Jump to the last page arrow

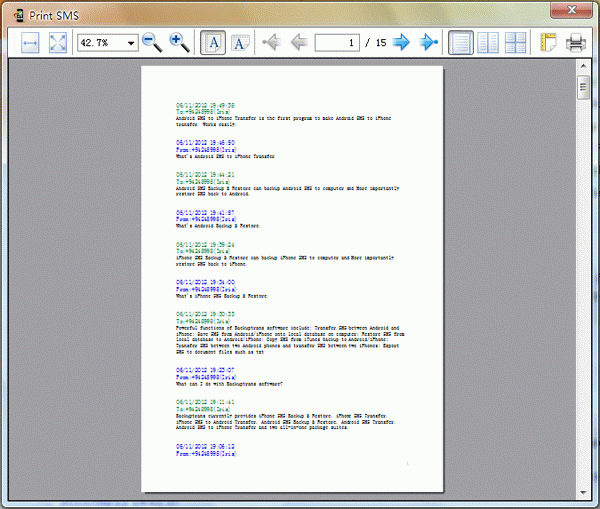429,42
